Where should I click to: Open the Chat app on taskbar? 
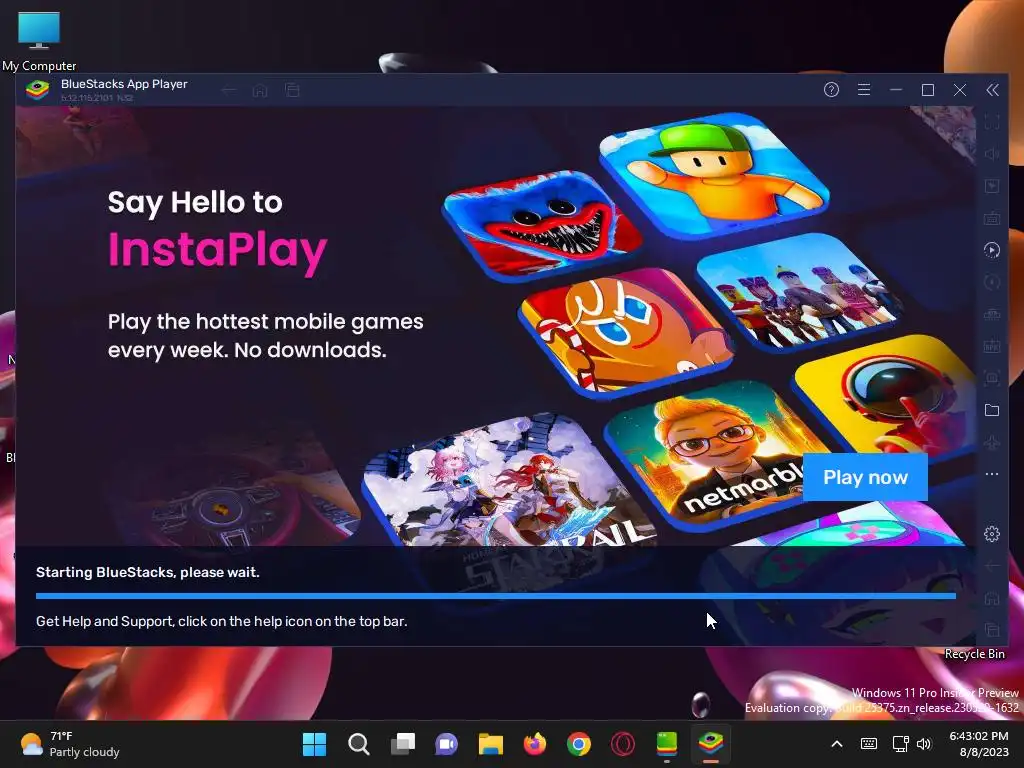coord(447,744)
